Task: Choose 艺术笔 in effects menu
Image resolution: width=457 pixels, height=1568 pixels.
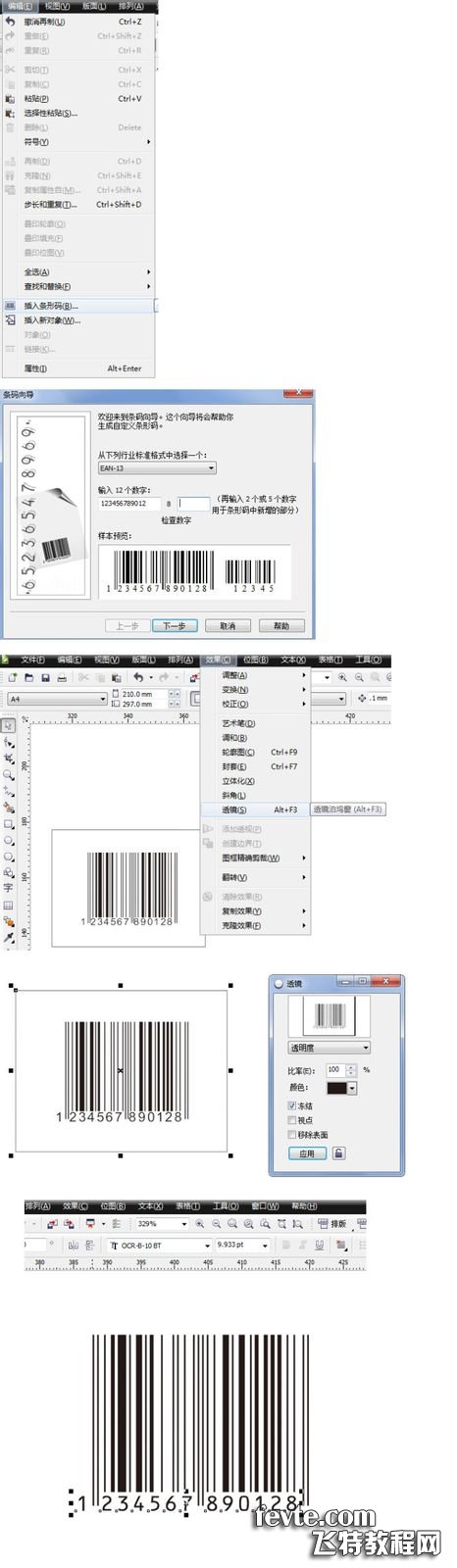Action: click(255, 723)
